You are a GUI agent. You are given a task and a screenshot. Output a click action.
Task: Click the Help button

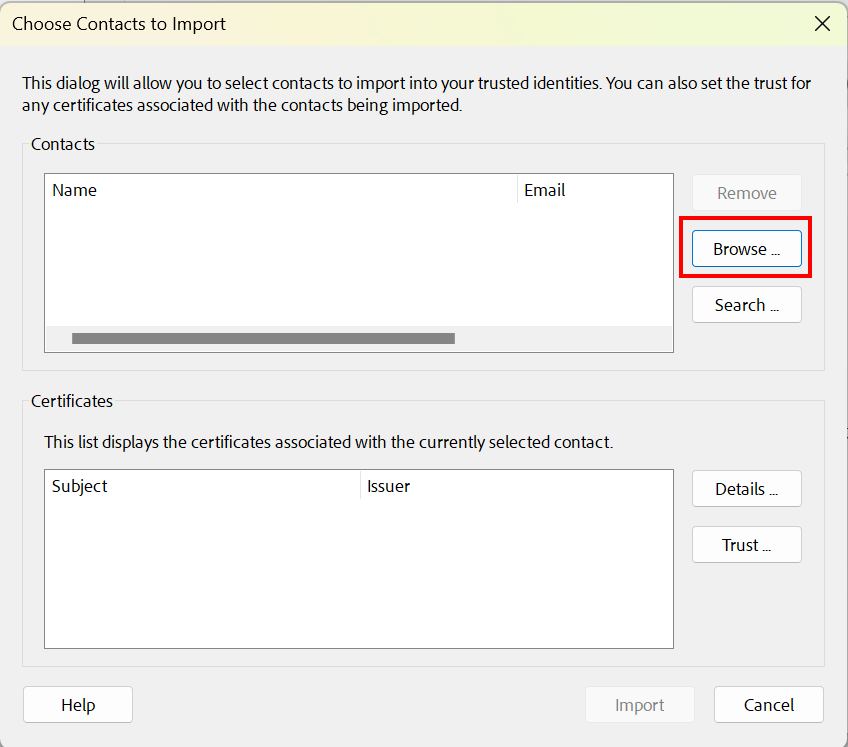pos(77,704)
